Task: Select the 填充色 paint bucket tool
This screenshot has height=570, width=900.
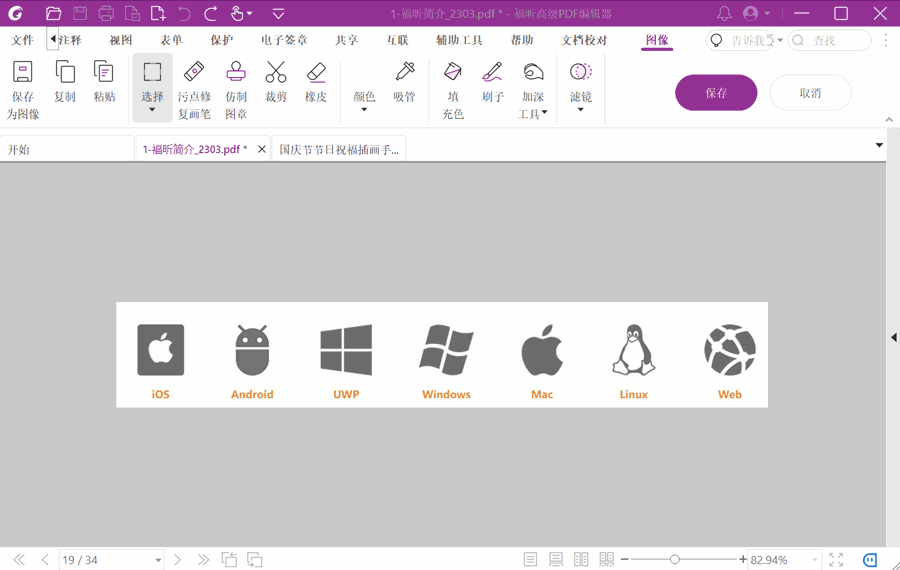Action: coord(453,90)
